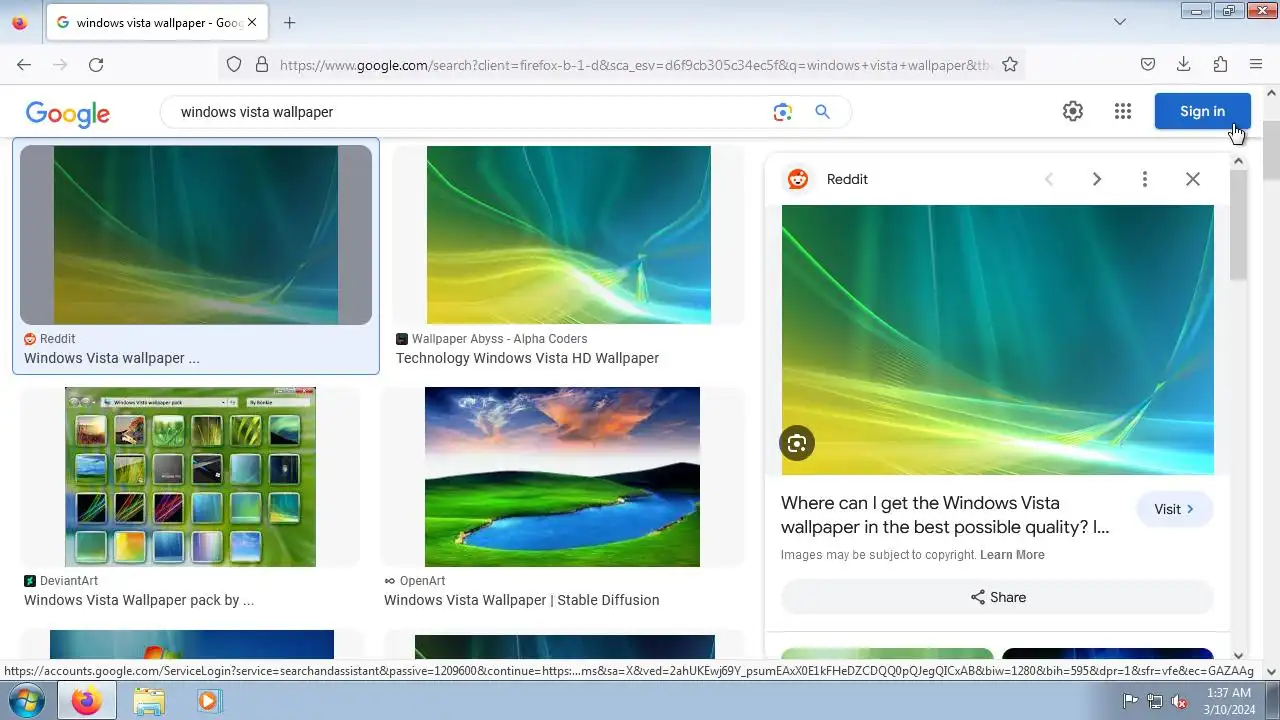Screen dimensions: 1280x720
Task: Submit search with the magnifier icon
Action: 822,112
